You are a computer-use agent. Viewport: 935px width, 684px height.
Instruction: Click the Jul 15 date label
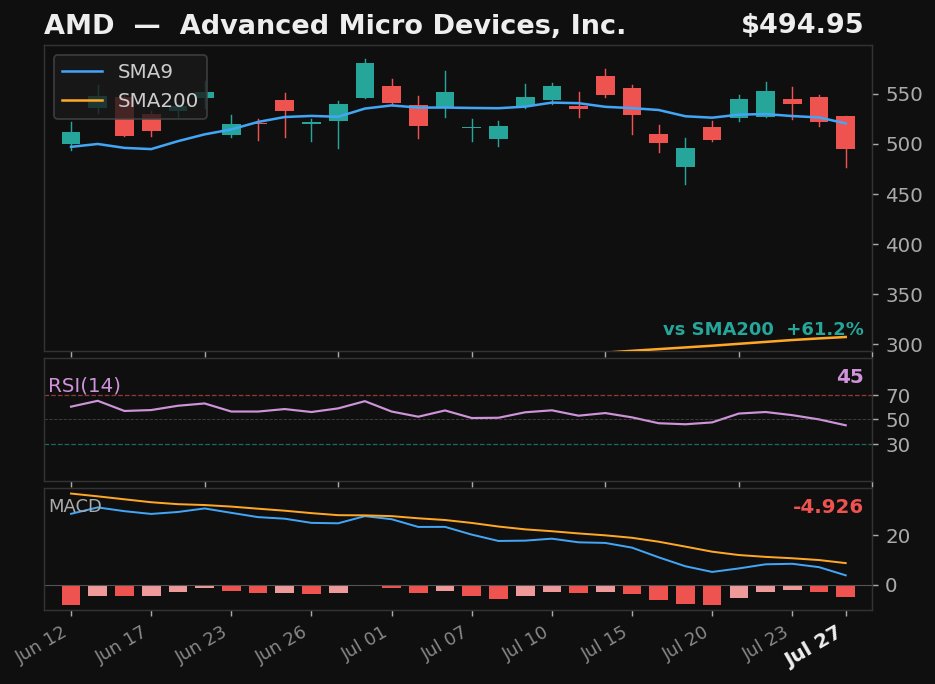(x=602, y=644)
